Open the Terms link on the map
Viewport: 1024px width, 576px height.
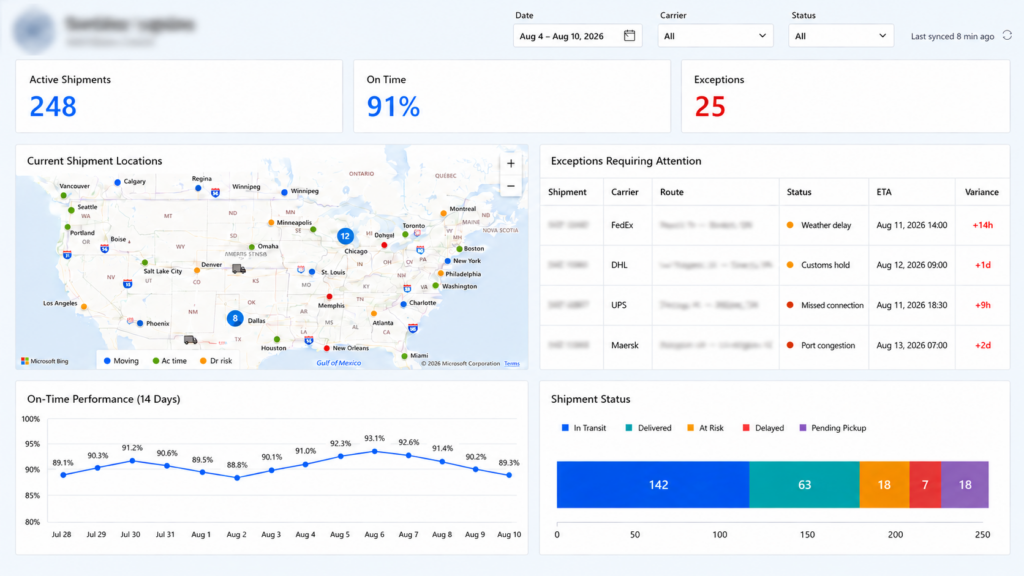pyautogui.click(x=512, y=364)
